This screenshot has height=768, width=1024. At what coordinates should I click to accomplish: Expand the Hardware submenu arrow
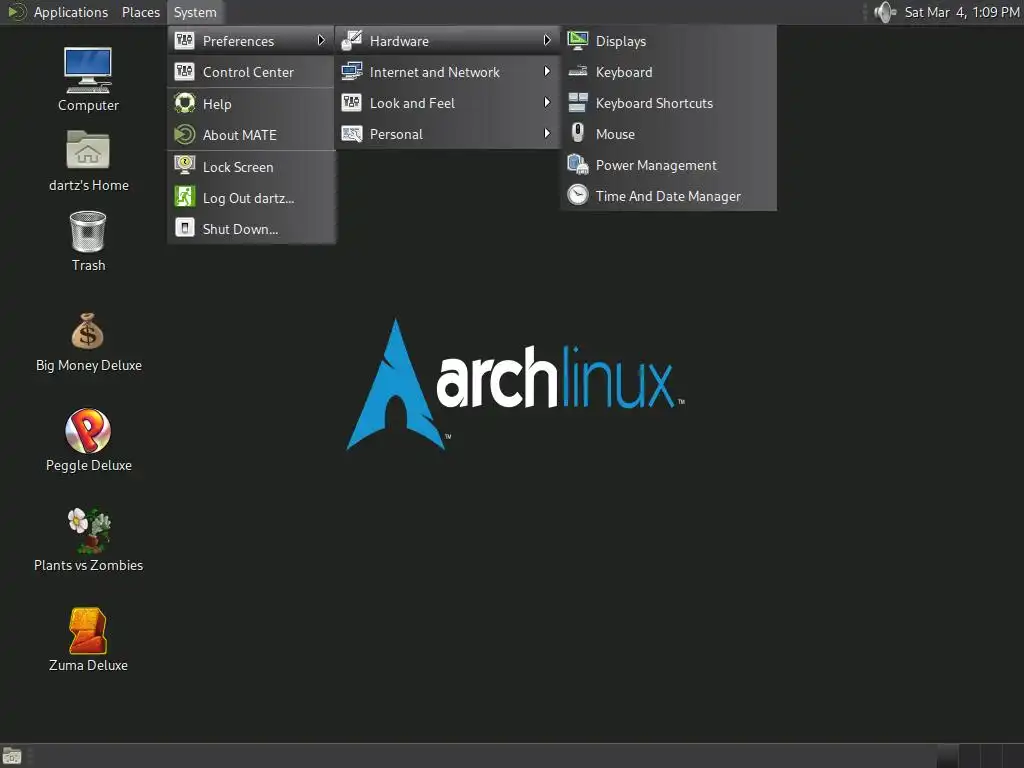click(547, 40)
